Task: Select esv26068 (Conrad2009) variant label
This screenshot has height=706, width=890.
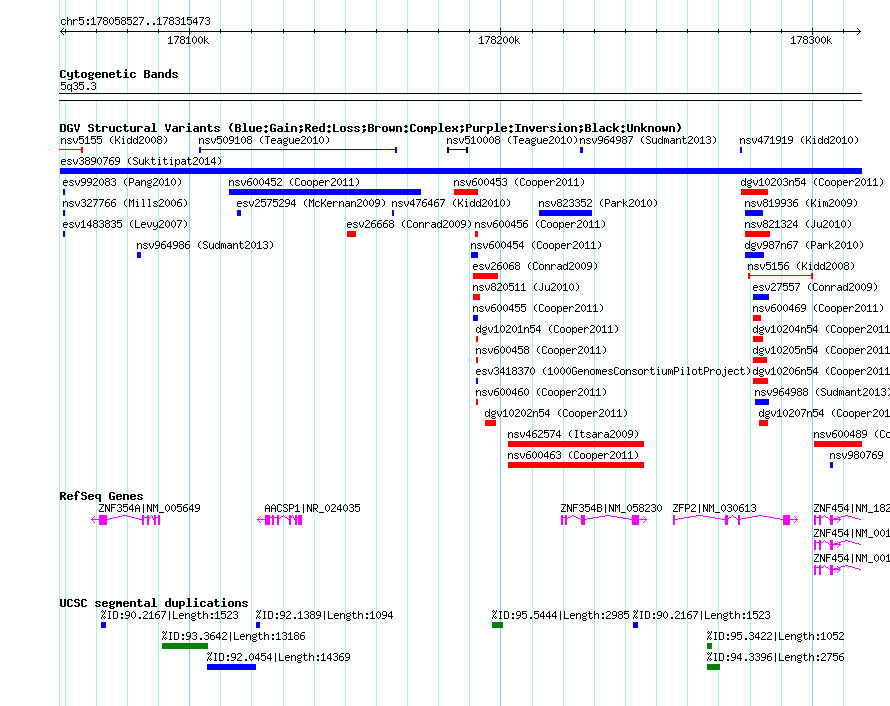Action: [535, 266]
